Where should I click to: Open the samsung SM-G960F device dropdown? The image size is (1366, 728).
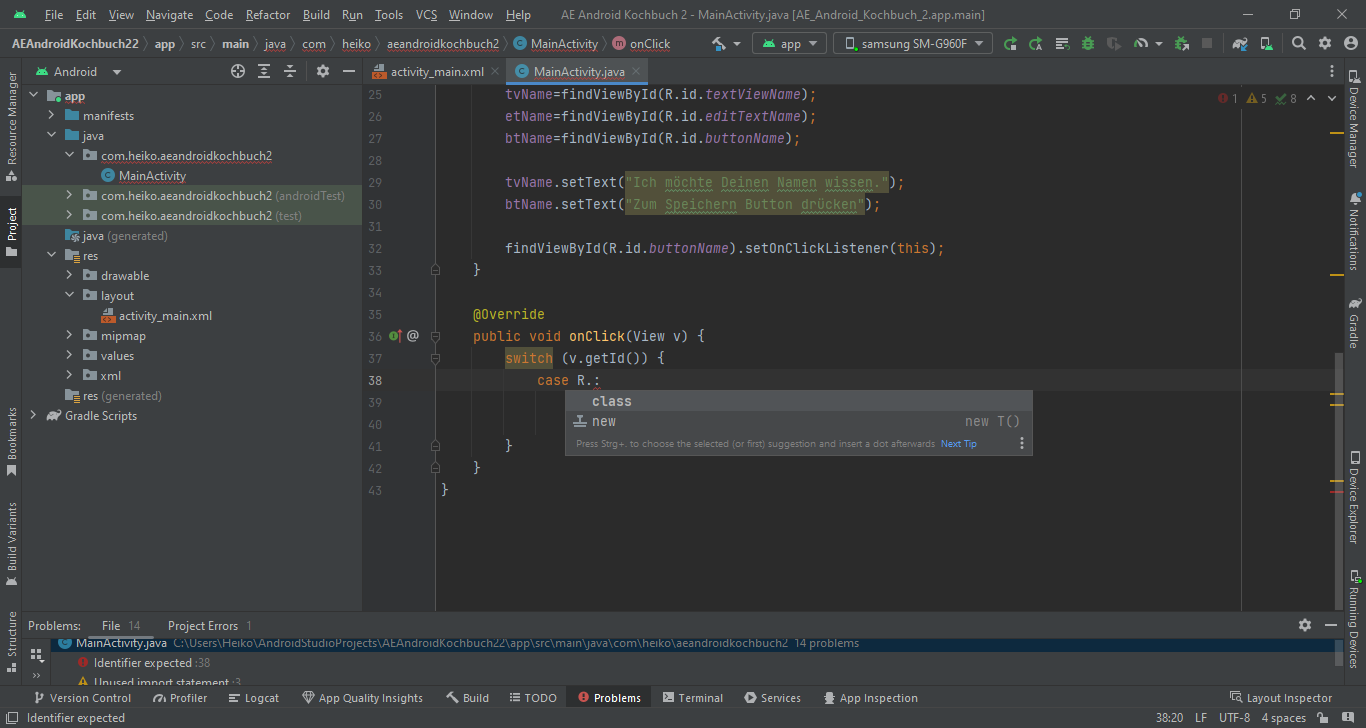click(x=914, y=44)
